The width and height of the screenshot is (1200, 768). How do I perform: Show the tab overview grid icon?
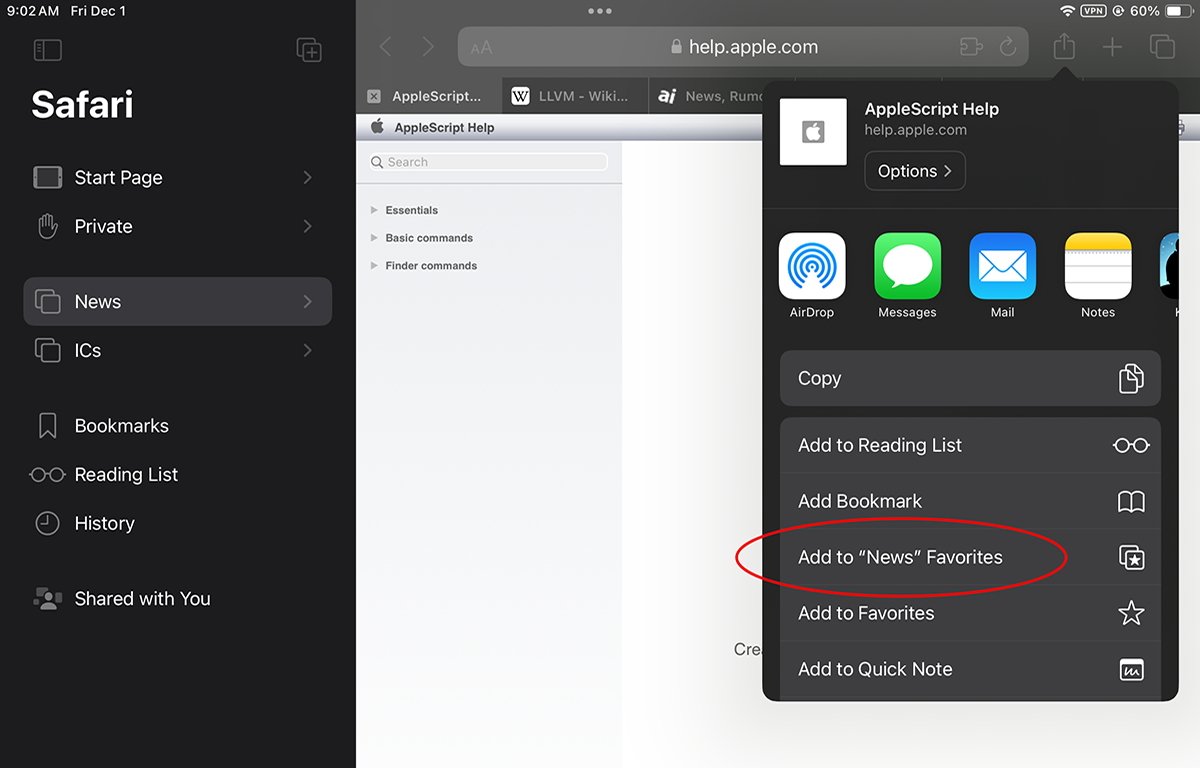pyautogui.click(x=1162, y=47)
